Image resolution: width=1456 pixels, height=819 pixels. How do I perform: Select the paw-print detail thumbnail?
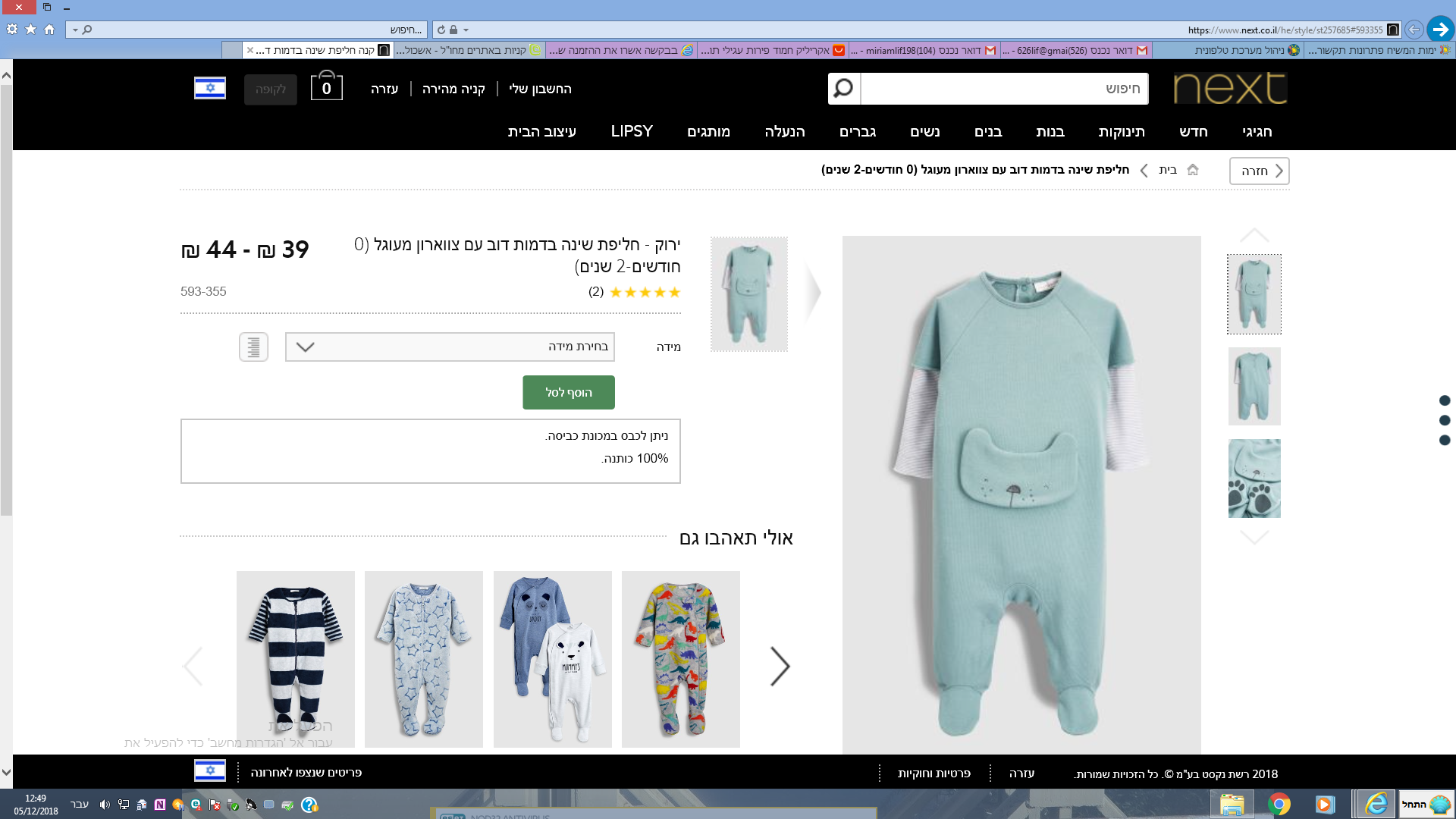(x=1254, y=479)
